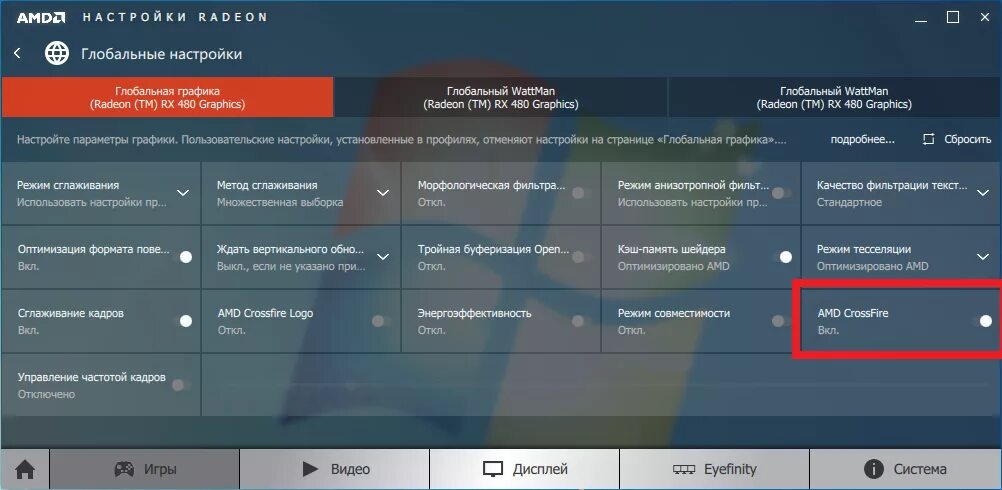Click Оптимизировано AMD under Кэш-память шейдера

pyautogui.click(x=673, y=266)
